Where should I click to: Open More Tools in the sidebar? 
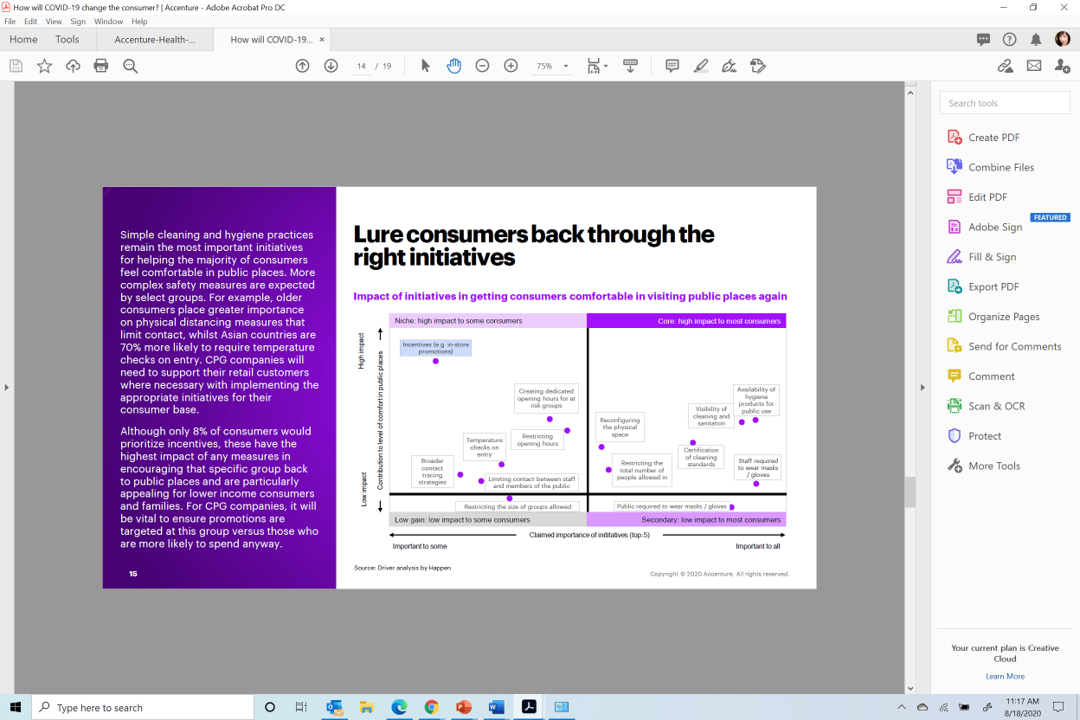click(994, 466)
